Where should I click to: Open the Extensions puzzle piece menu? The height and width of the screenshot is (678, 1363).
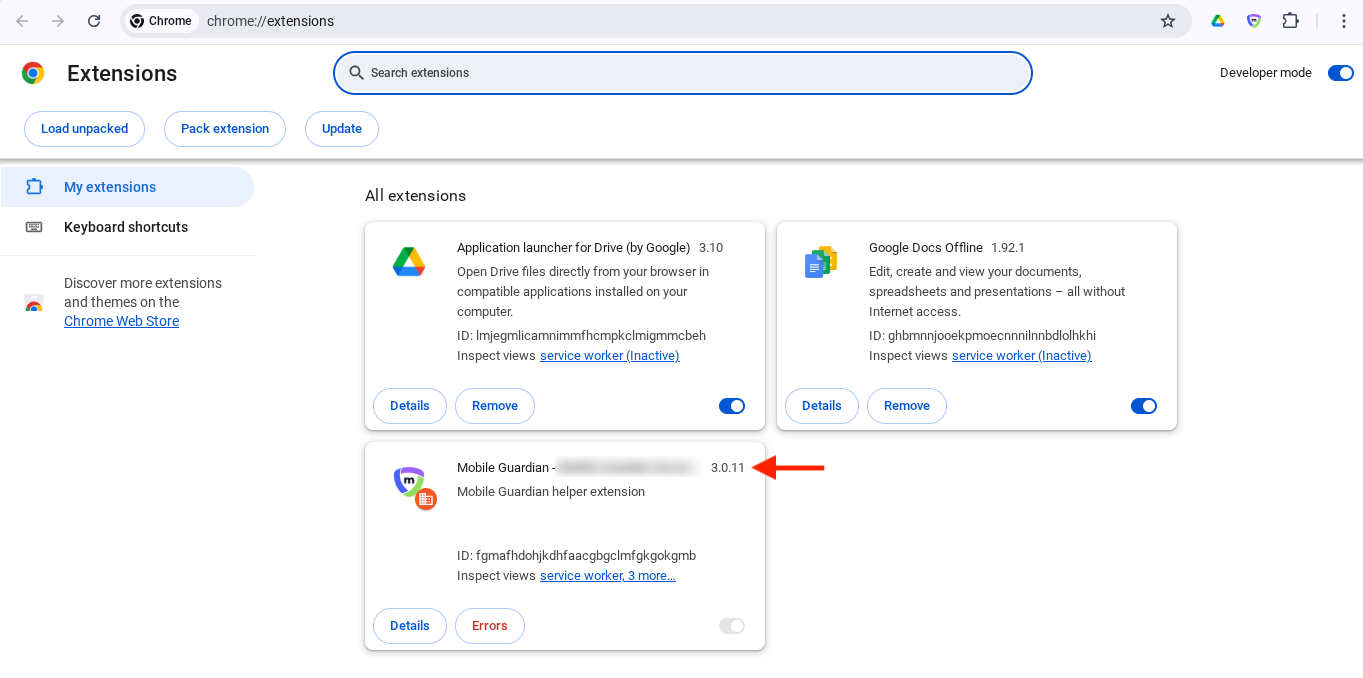coord(1290,21)
